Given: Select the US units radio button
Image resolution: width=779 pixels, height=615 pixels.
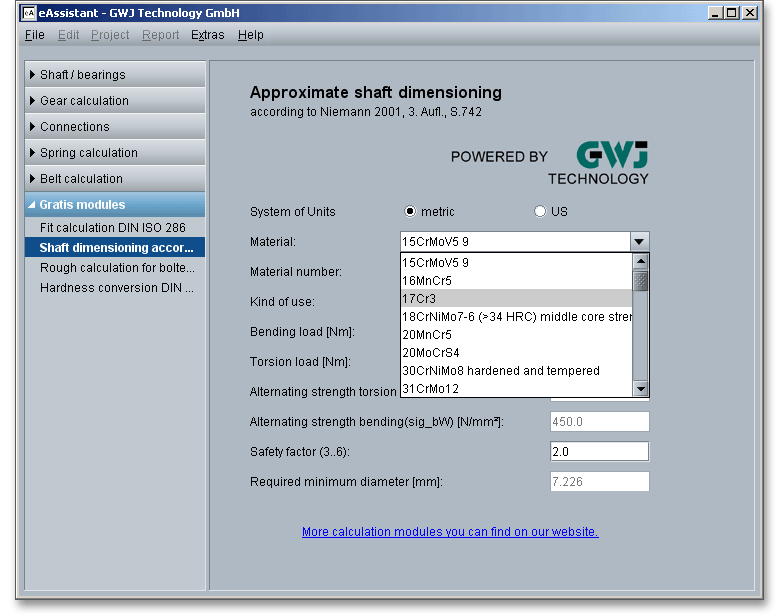Looking at the screenshot, I should [540, 212].
